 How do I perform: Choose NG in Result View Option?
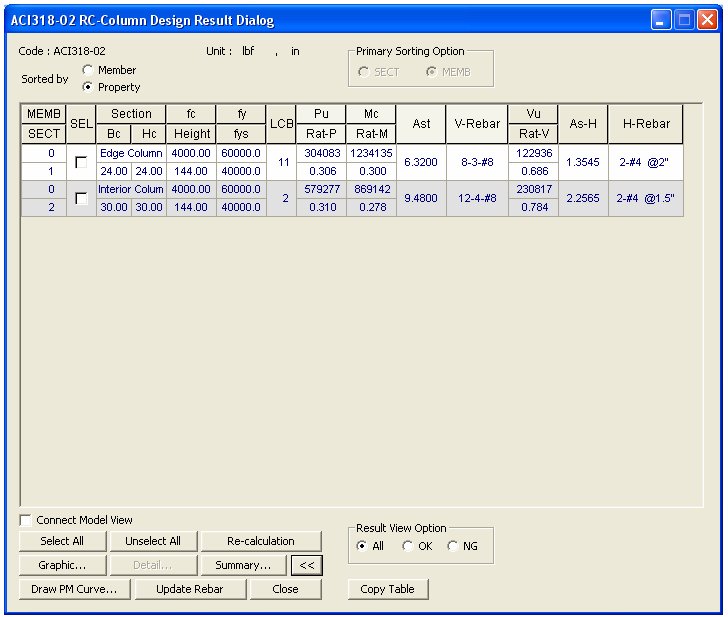[x=453, y=546]
